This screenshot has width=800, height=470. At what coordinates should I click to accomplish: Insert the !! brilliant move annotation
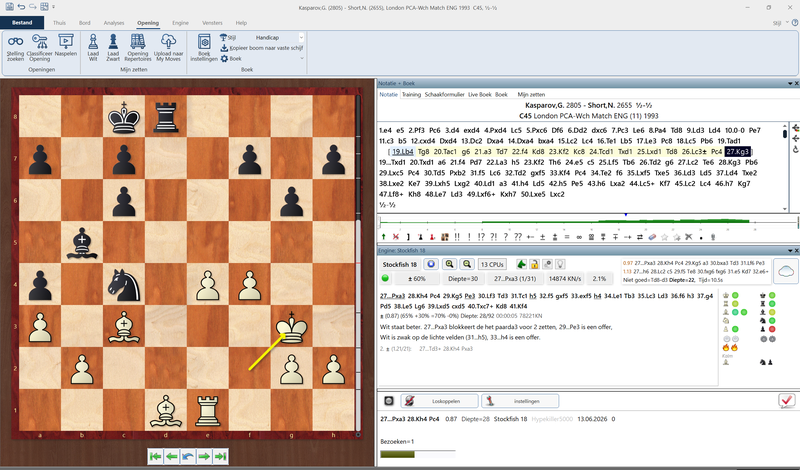coord(457,237)
